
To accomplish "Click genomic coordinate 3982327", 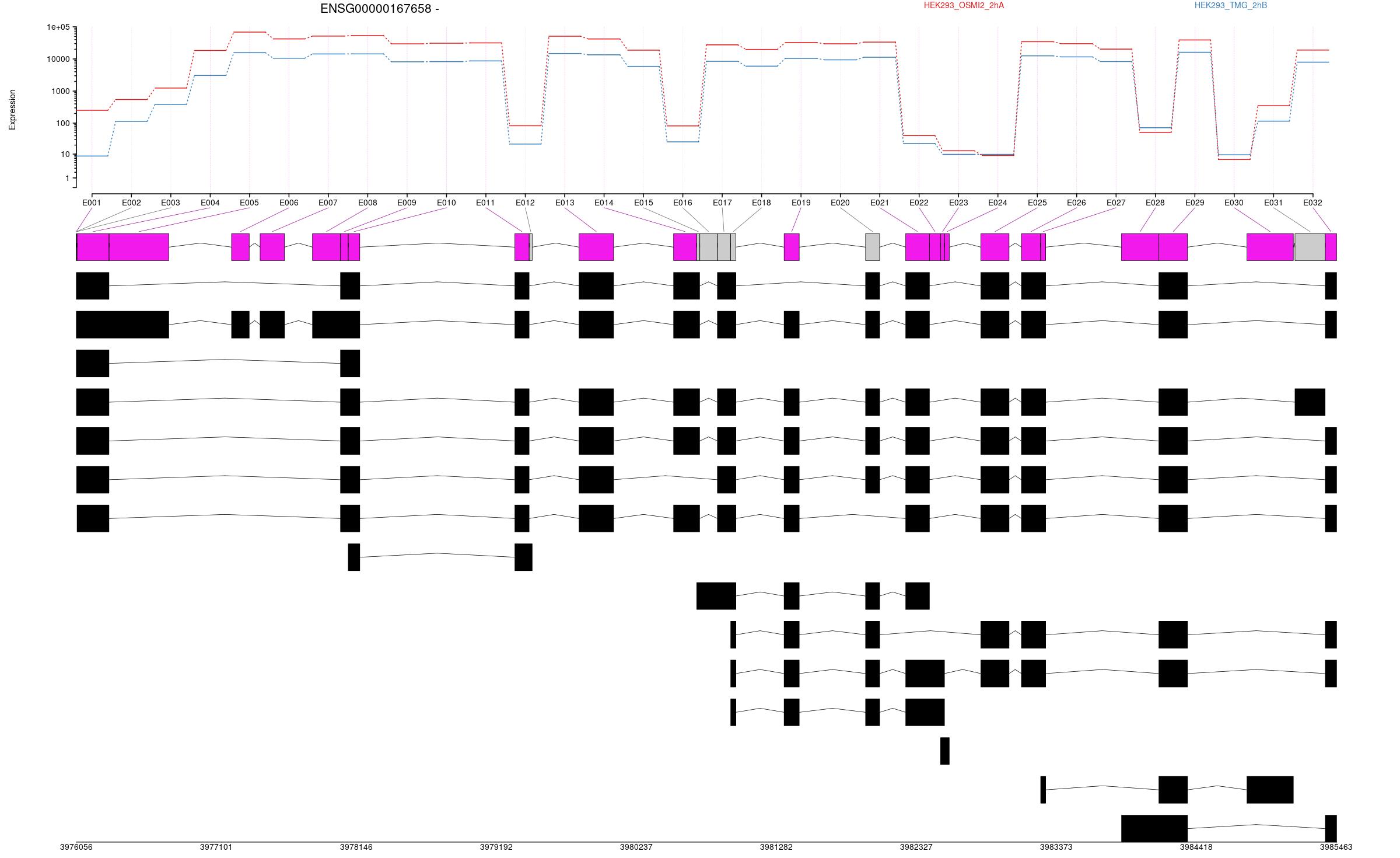I will [916, 847].
